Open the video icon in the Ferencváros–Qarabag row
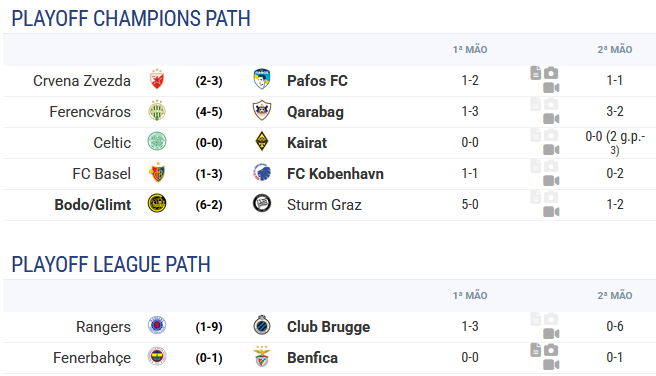 (x=551, y=119)
